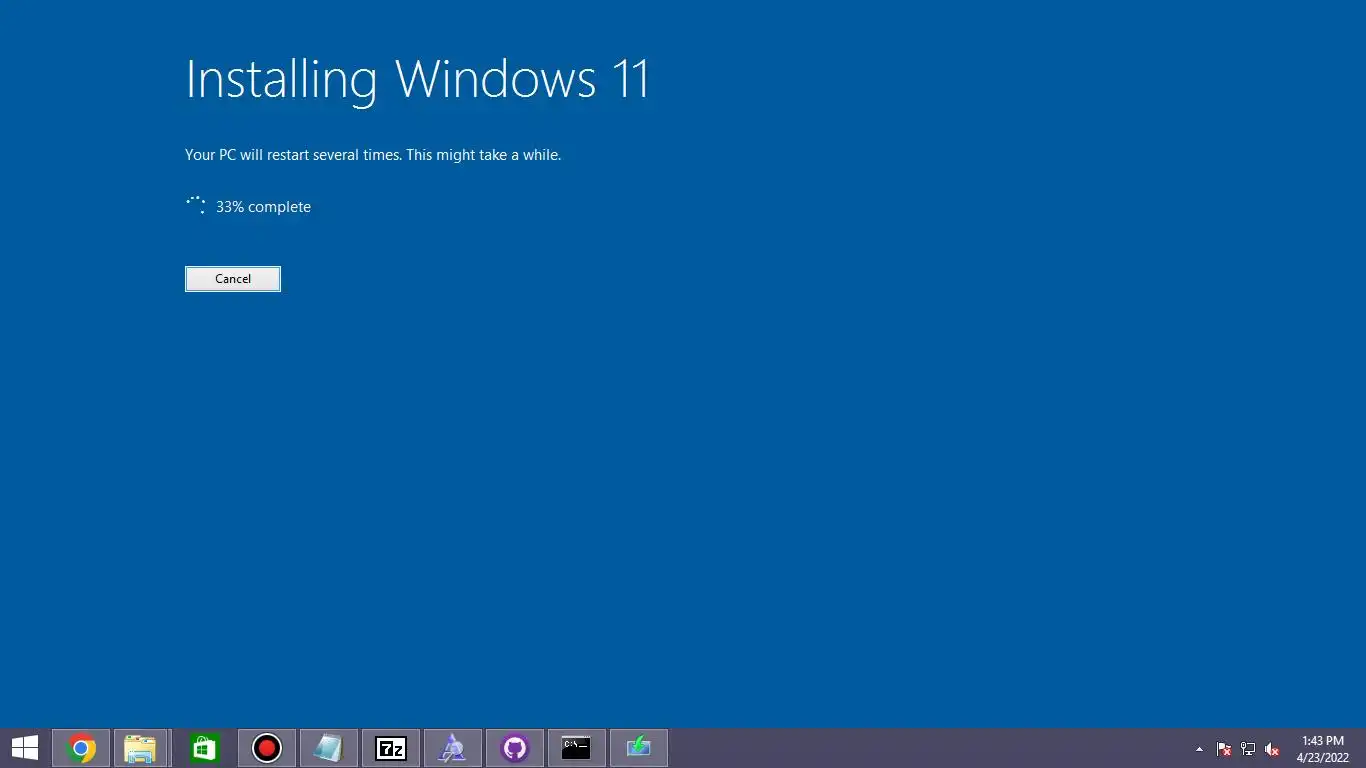
Task: Cancel the Windows 11 installation
Action: tap(233, 279)
